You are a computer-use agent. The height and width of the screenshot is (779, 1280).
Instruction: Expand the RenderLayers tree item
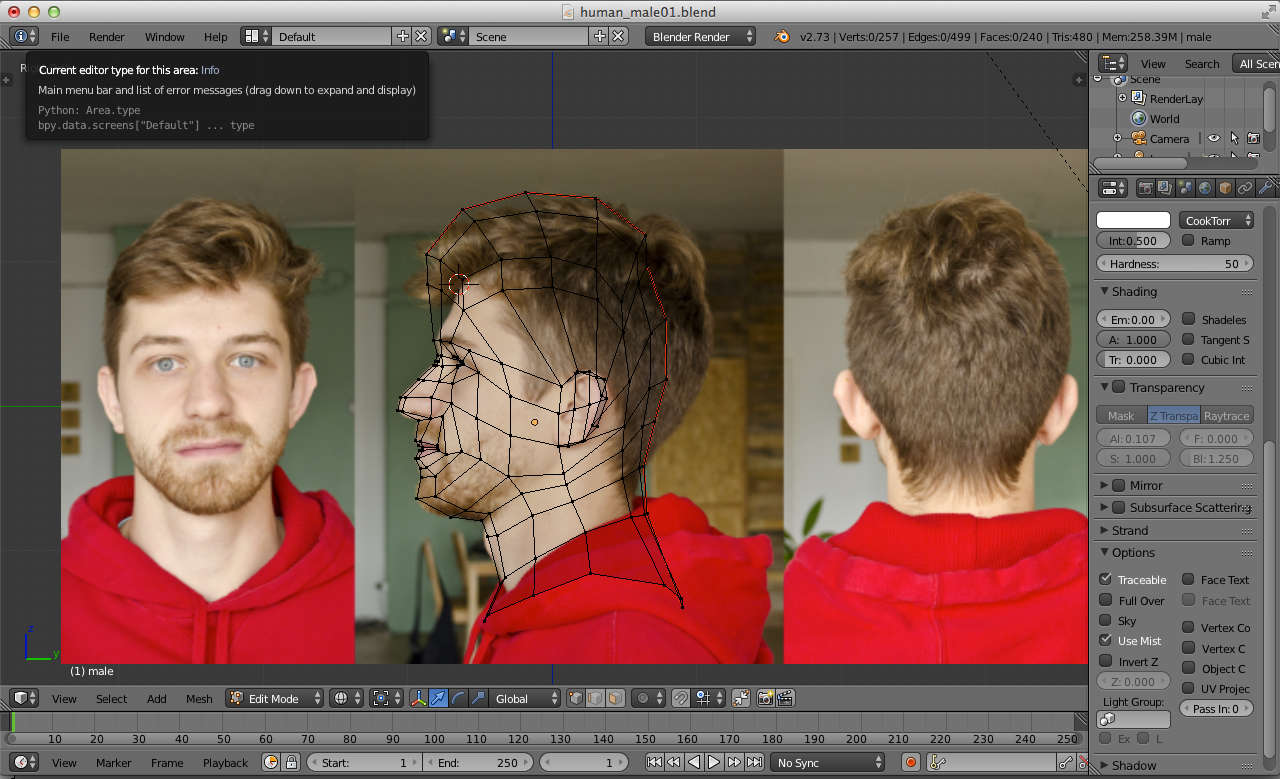coord(1122,98)
